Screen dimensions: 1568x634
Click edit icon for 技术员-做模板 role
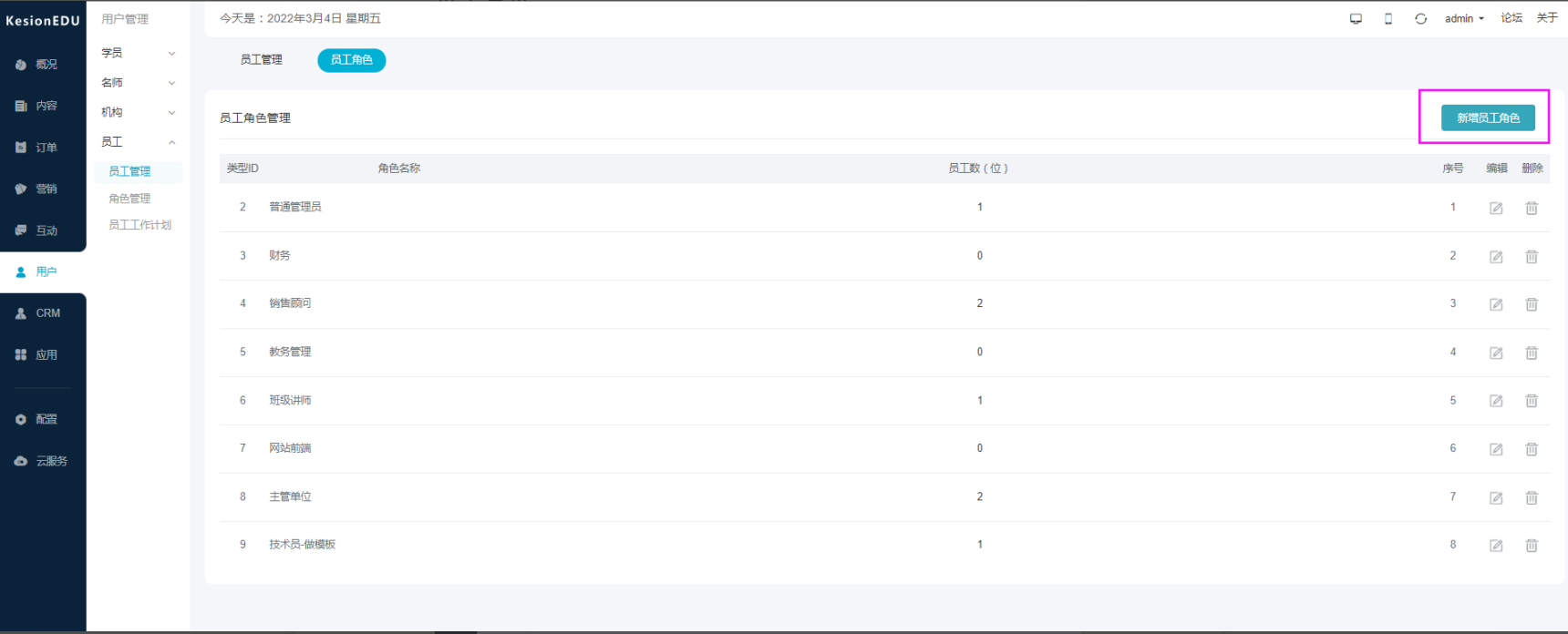1496,546
